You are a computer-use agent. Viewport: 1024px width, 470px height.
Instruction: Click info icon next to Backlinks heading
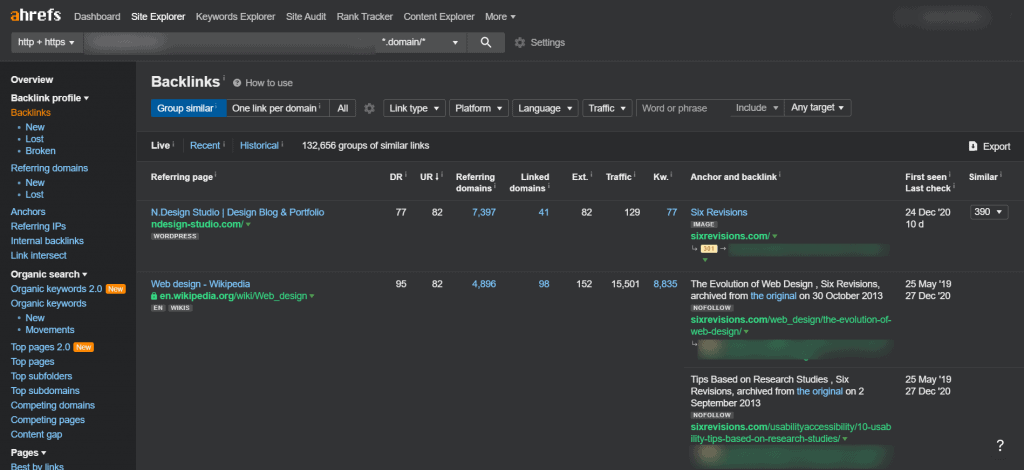(224, 78)
